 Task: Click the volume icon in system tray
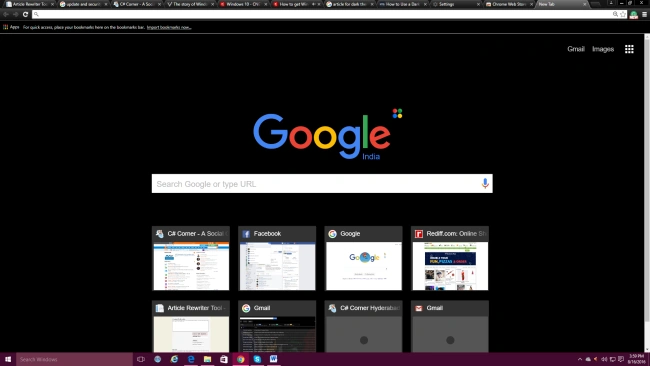tap(604, 359)
